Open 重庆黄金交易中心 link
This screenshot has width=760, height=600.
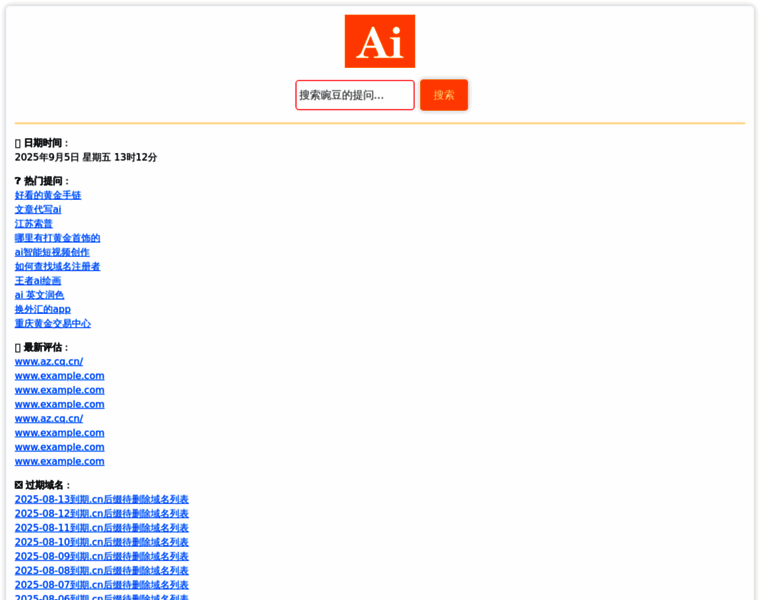pyautogui.click(x=53, y=323)
